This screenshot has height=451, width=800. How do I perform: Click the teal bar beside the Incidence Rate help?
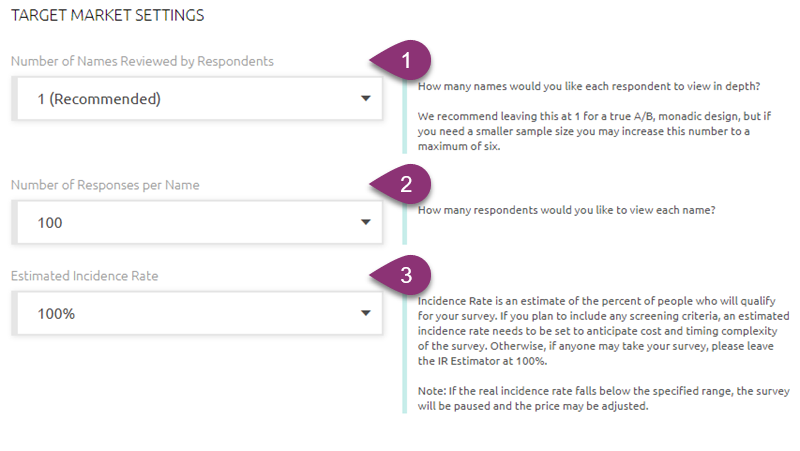tap(404, 350)
